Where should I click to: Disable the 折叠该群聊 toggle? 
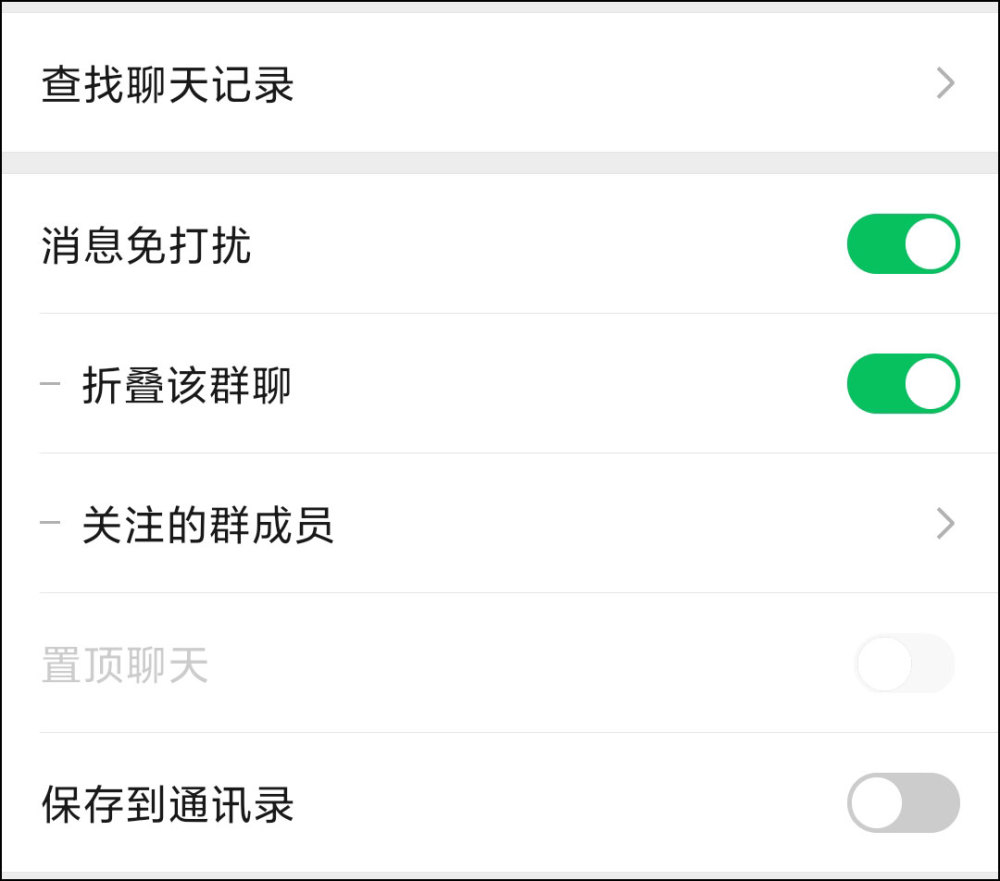902,384
